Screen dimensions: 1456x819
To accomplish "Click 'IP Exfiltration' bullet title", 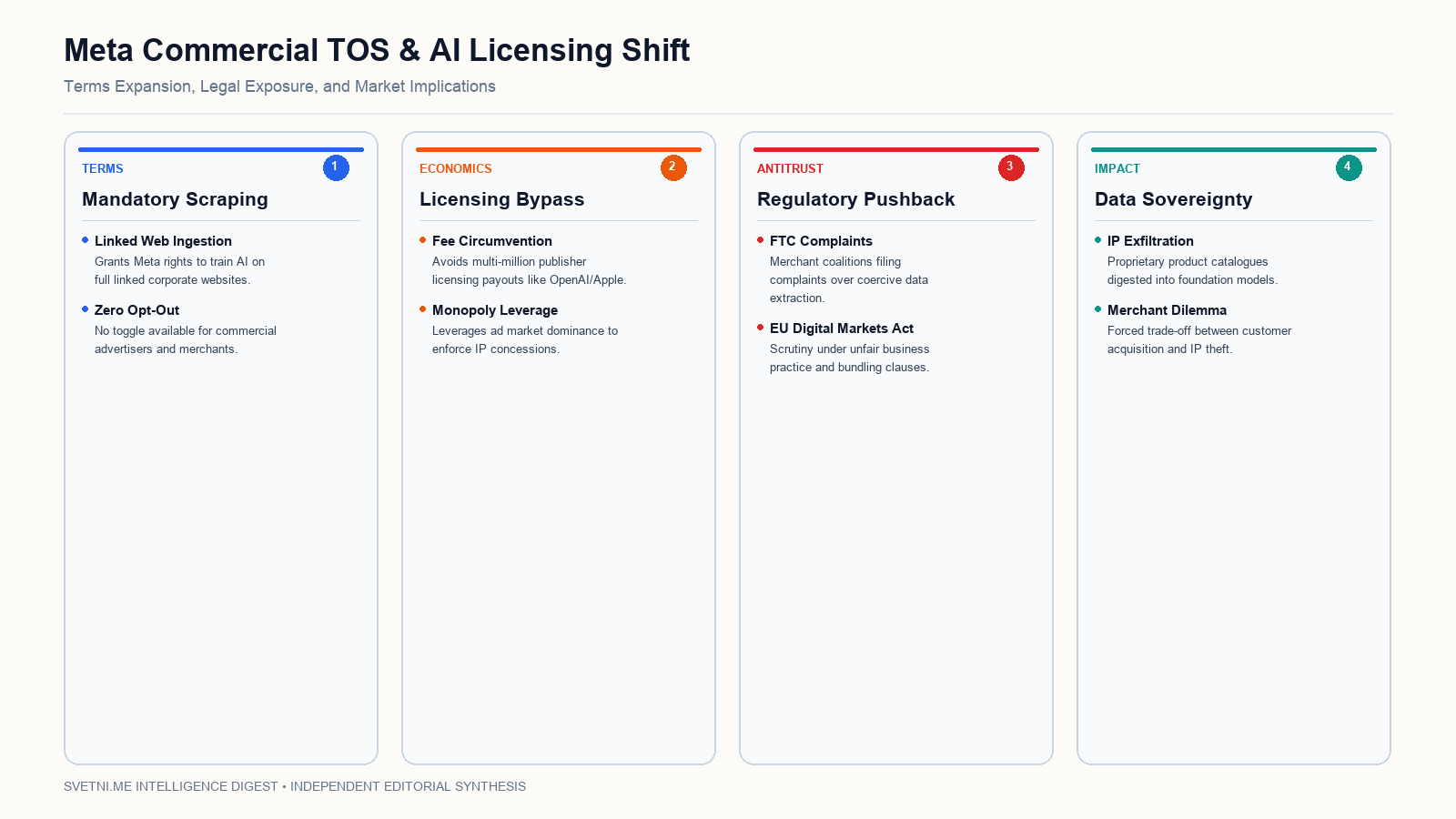I will pos(1150,241).
